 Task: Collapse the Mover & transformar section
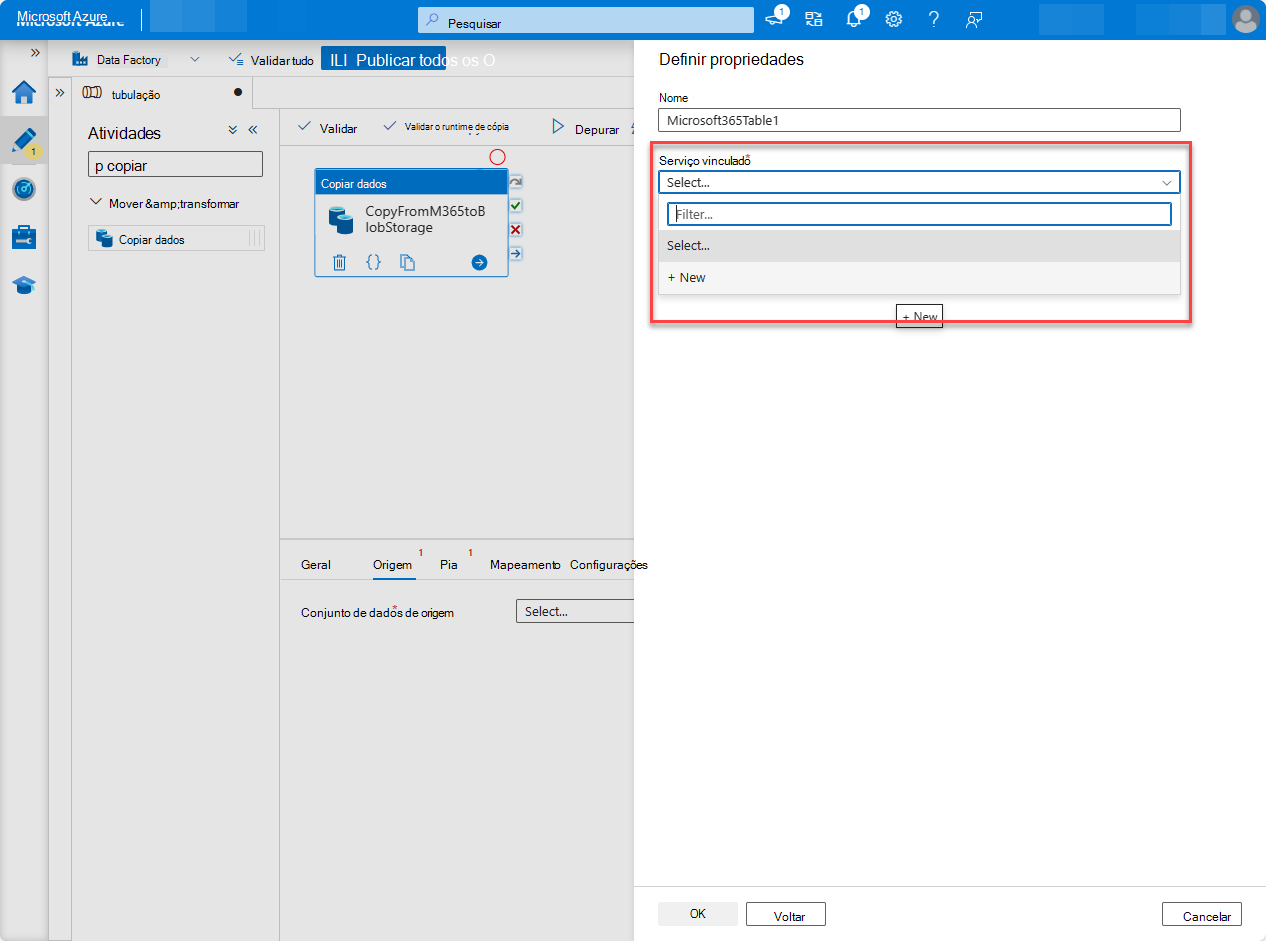click(x=97, y=203)
